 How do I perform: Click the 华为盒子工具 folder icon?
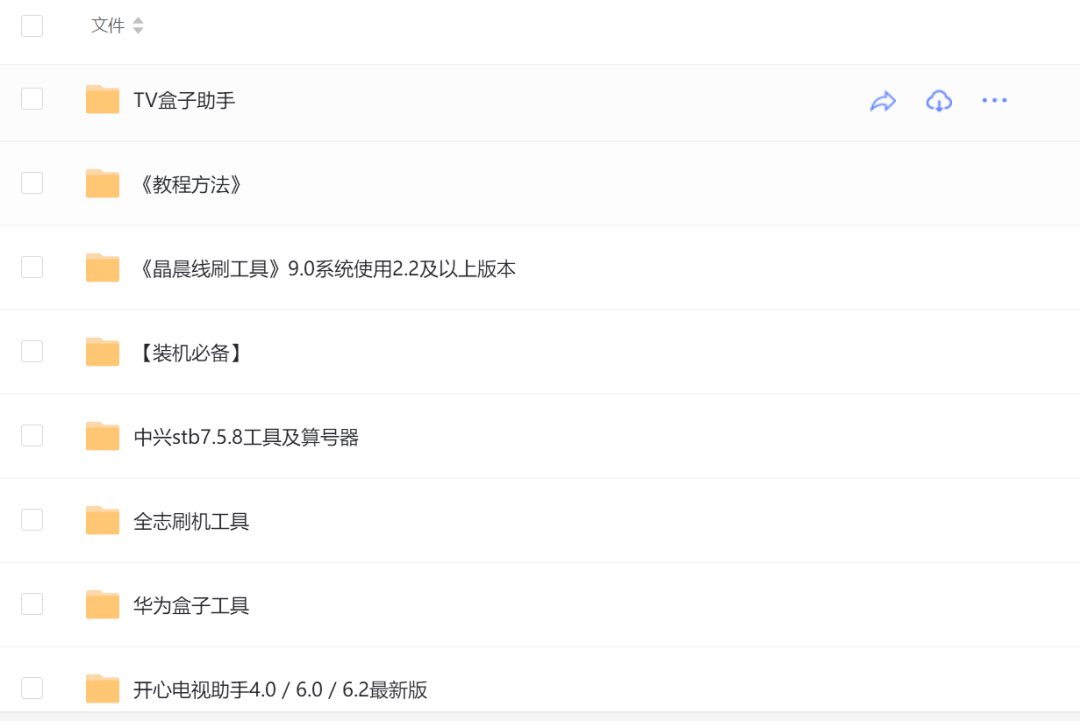[x=103, y=604]
